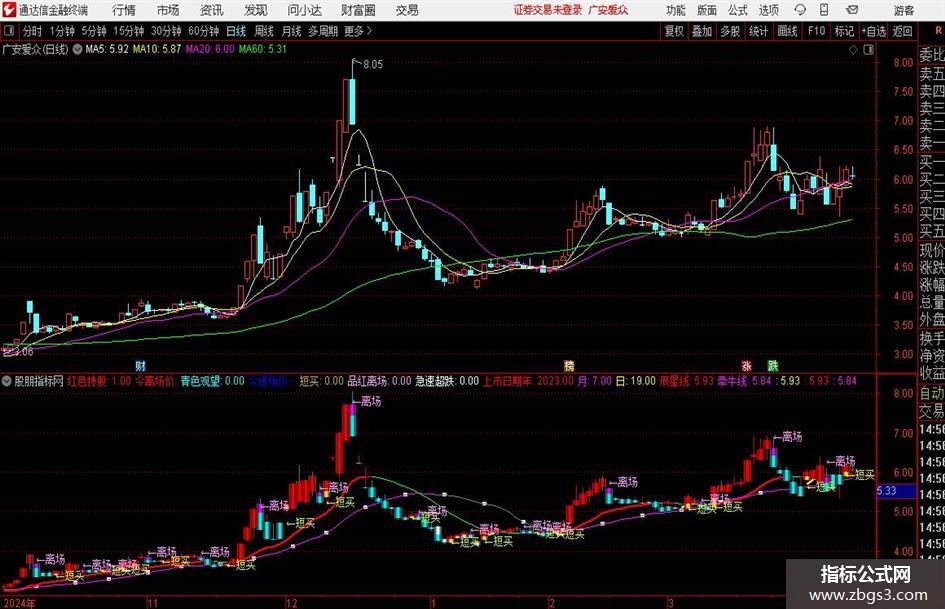This screenshot has height=609, width=945.
Task: Click the MA20: 6.00 indicator value
Action: coord(210,49)
